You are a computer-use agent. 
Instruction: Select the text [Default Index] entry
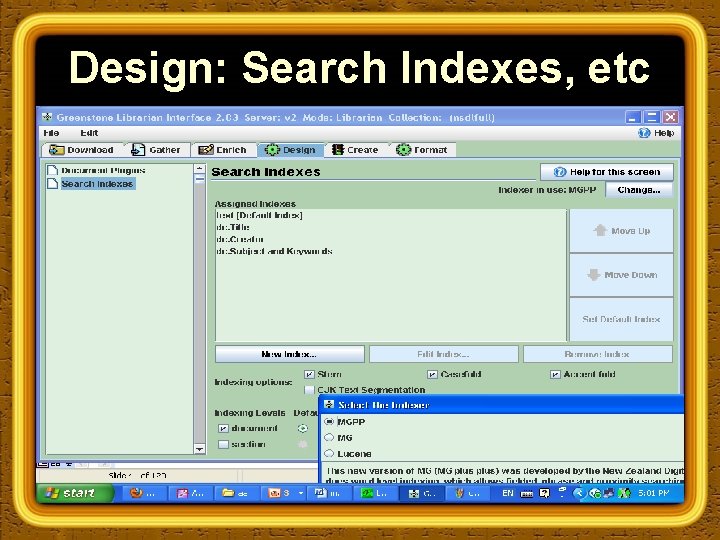[x=259, y=215]
